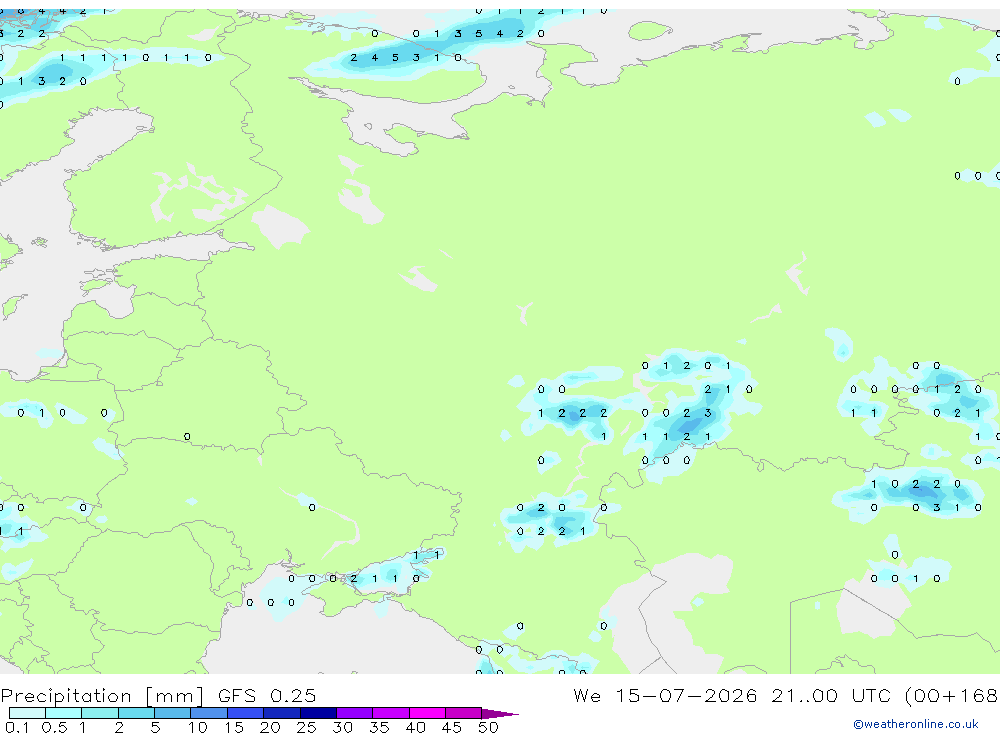The width and height of the screenshot is (1000, 733).
Task: Click the '50' legend scale label
Action: click(489, 727)
